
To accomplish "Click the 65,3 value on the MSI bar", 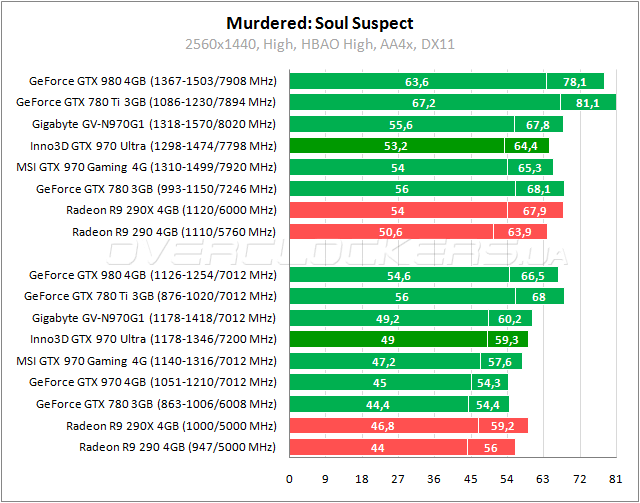I will click(529, 168).
